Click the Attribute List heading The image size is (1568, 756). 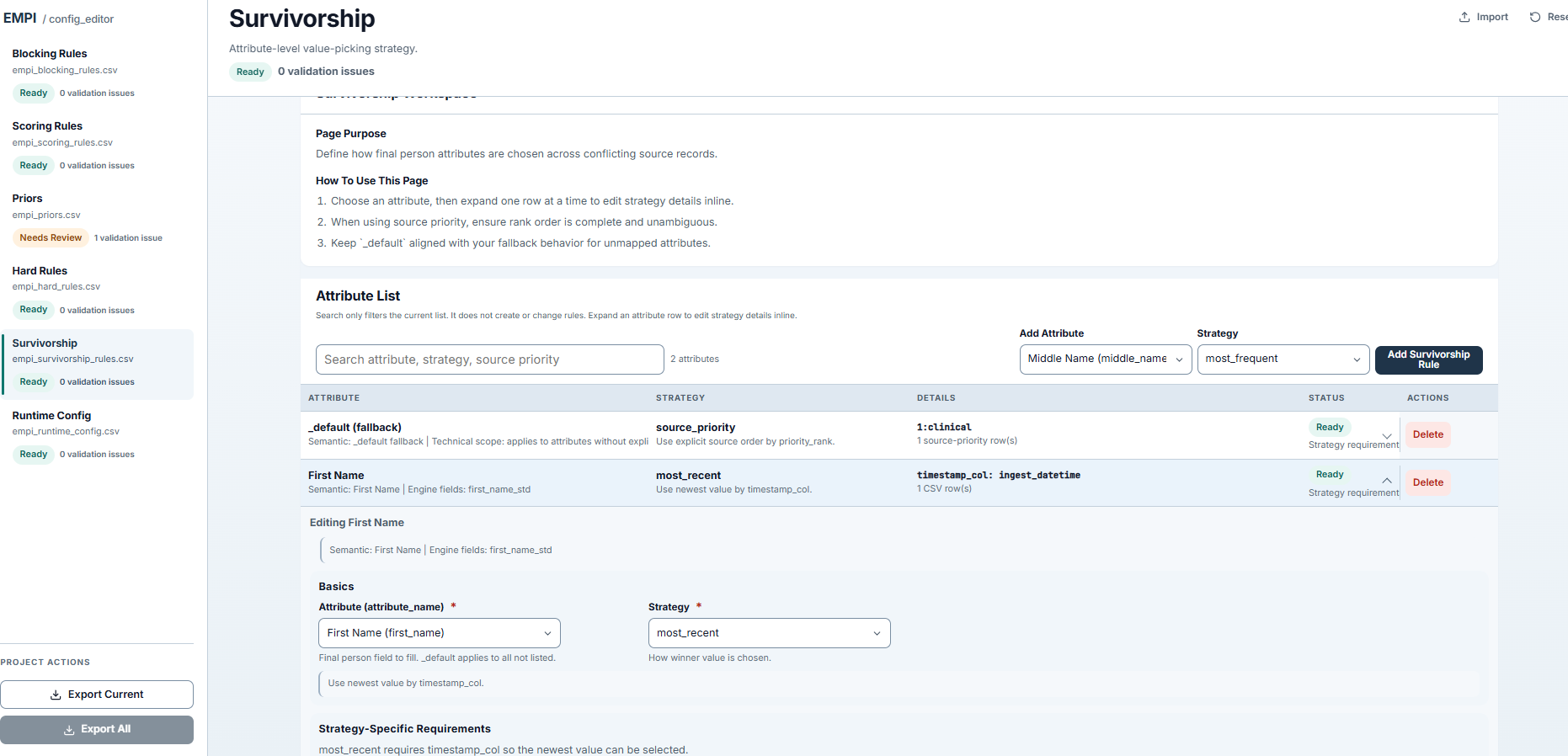(x=358, y=295)
